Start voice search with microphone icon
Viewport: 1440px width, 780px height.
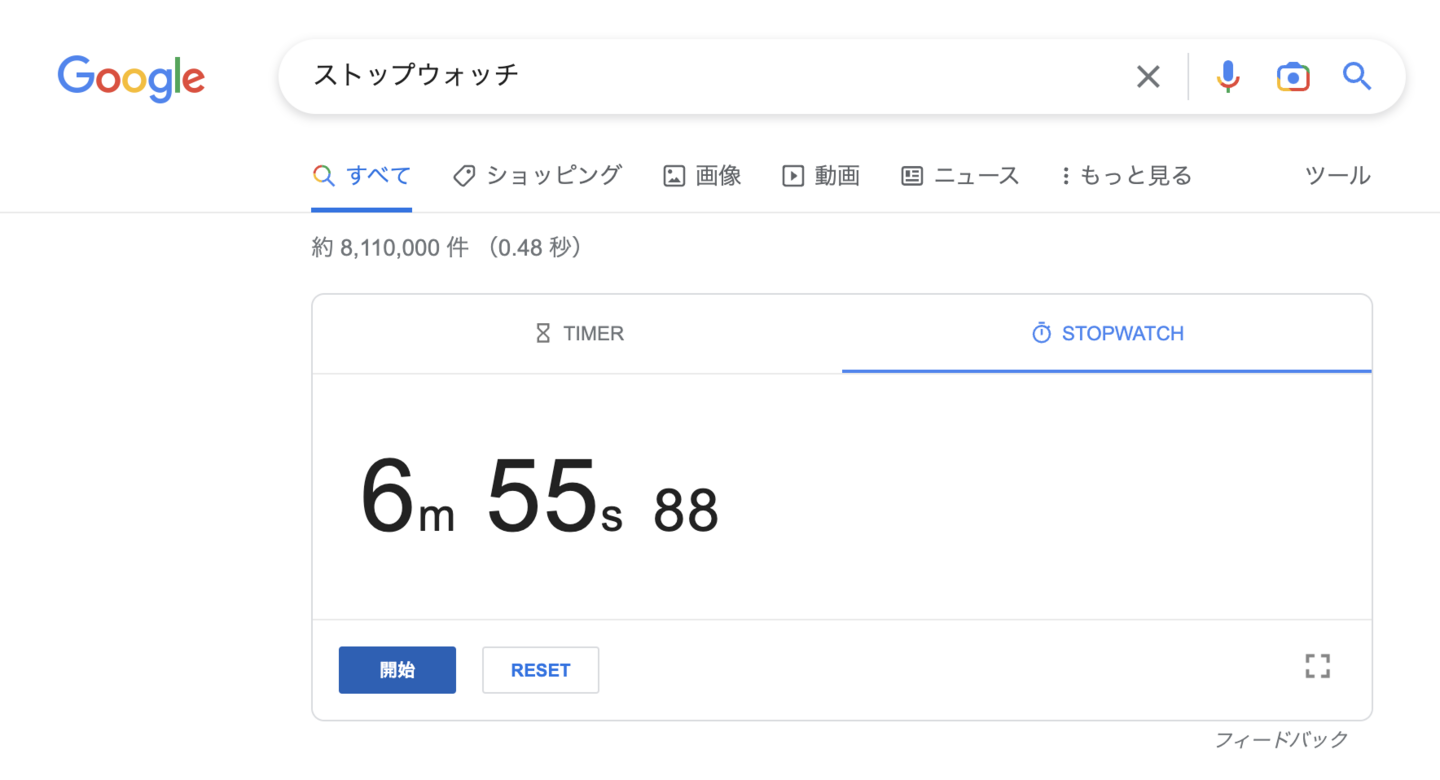coord(1228,77)
